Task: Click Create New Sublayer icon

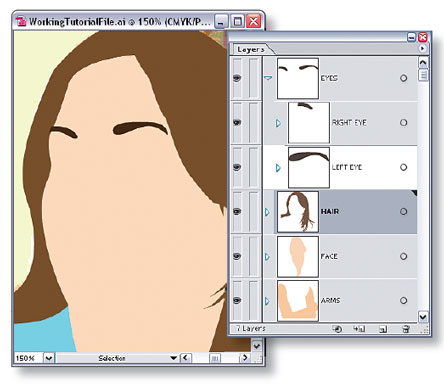Action: [359, 329]
